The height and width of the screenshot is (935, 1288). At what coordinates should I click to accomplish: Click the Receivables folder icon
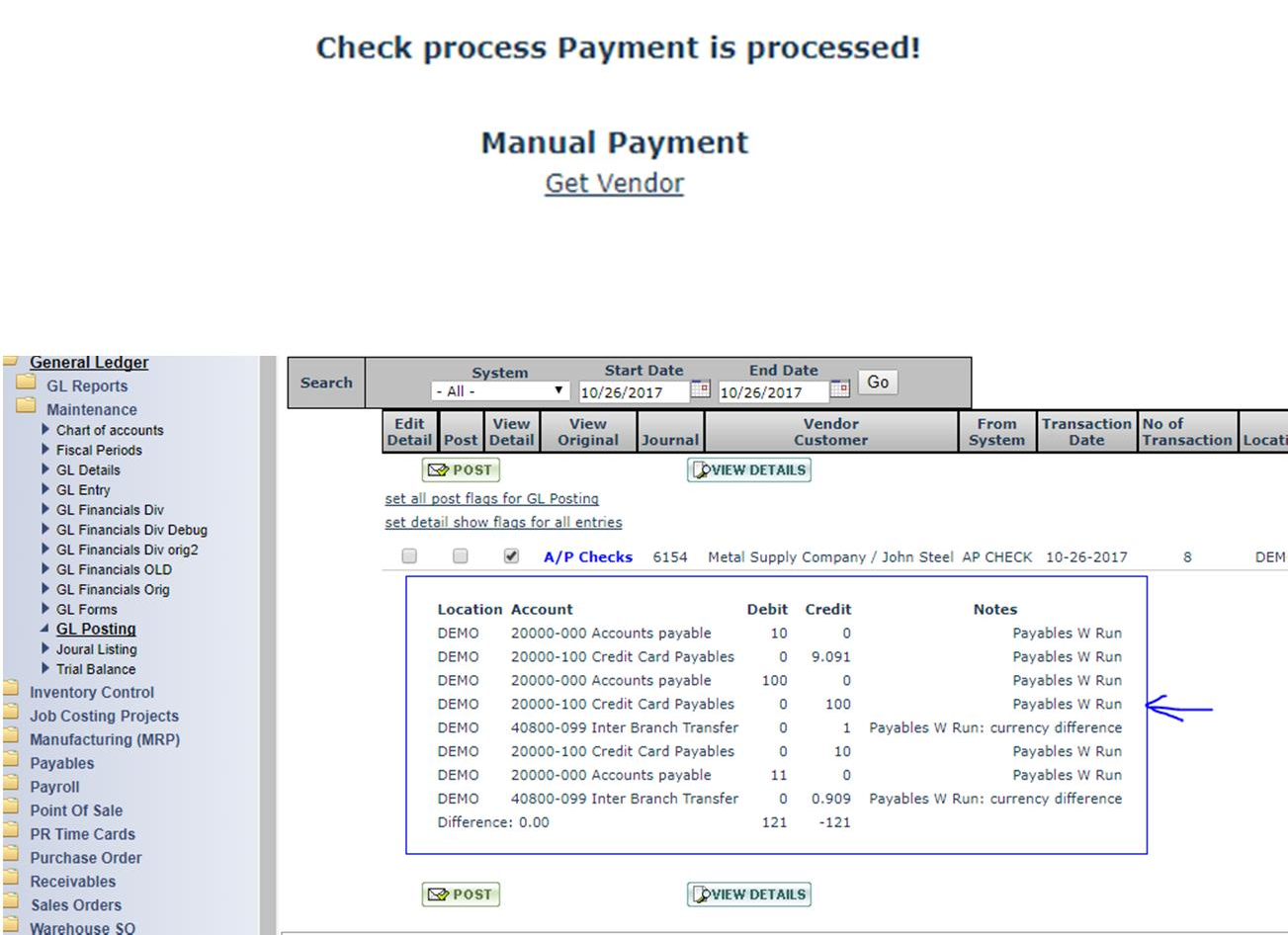[11, 881]
